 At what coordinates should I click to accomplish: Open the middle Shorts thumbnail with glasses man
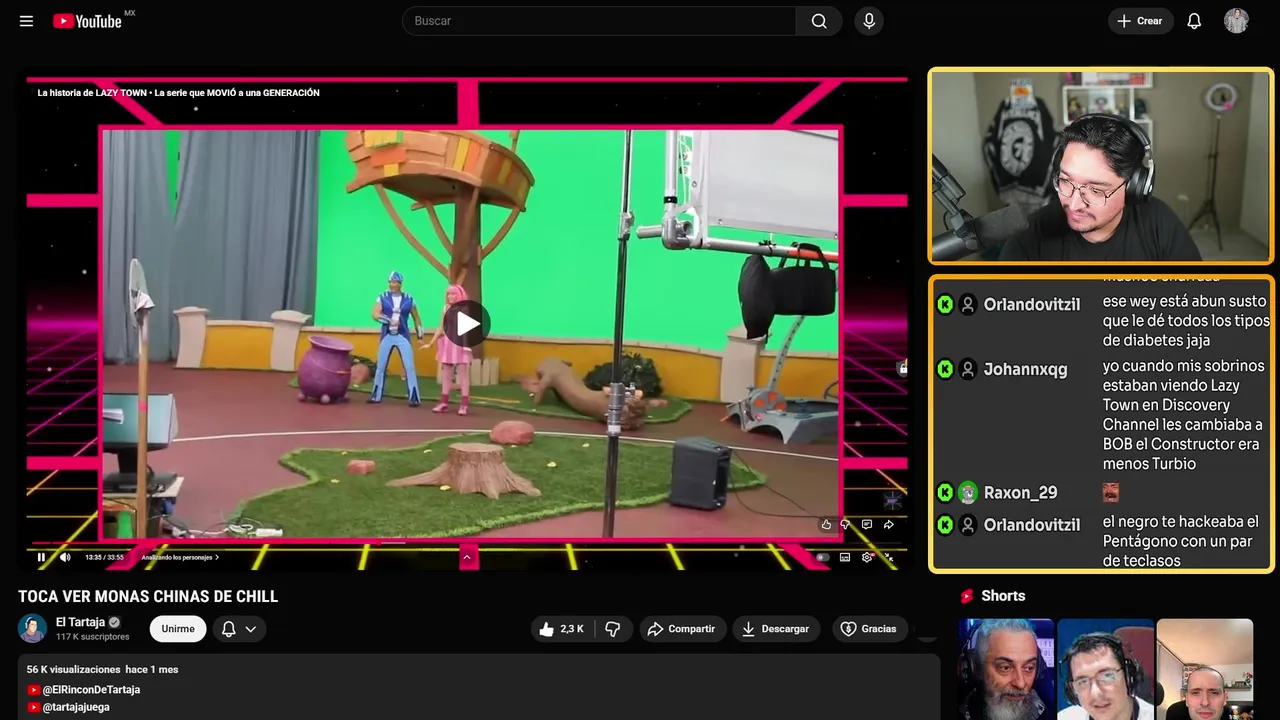click(1105, 669)
